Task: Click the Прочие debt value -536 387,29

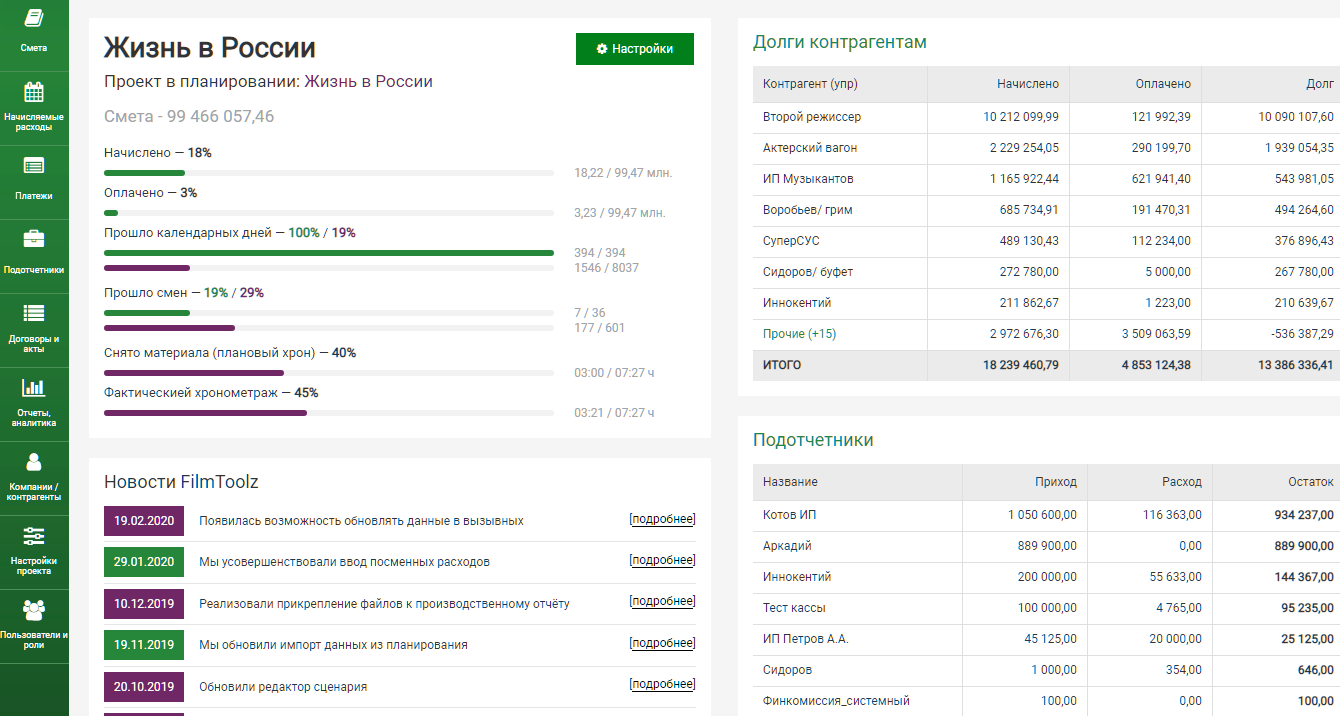Action: click(x=1301, y=334)
